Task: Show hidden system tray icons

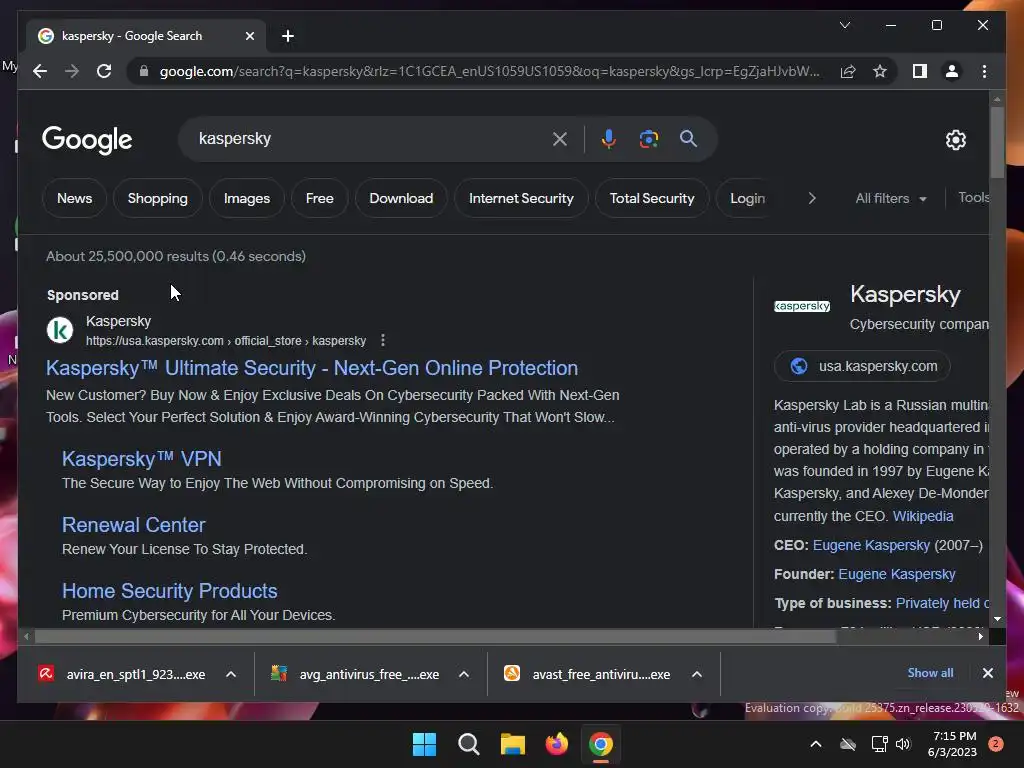Action: [816, 744]
